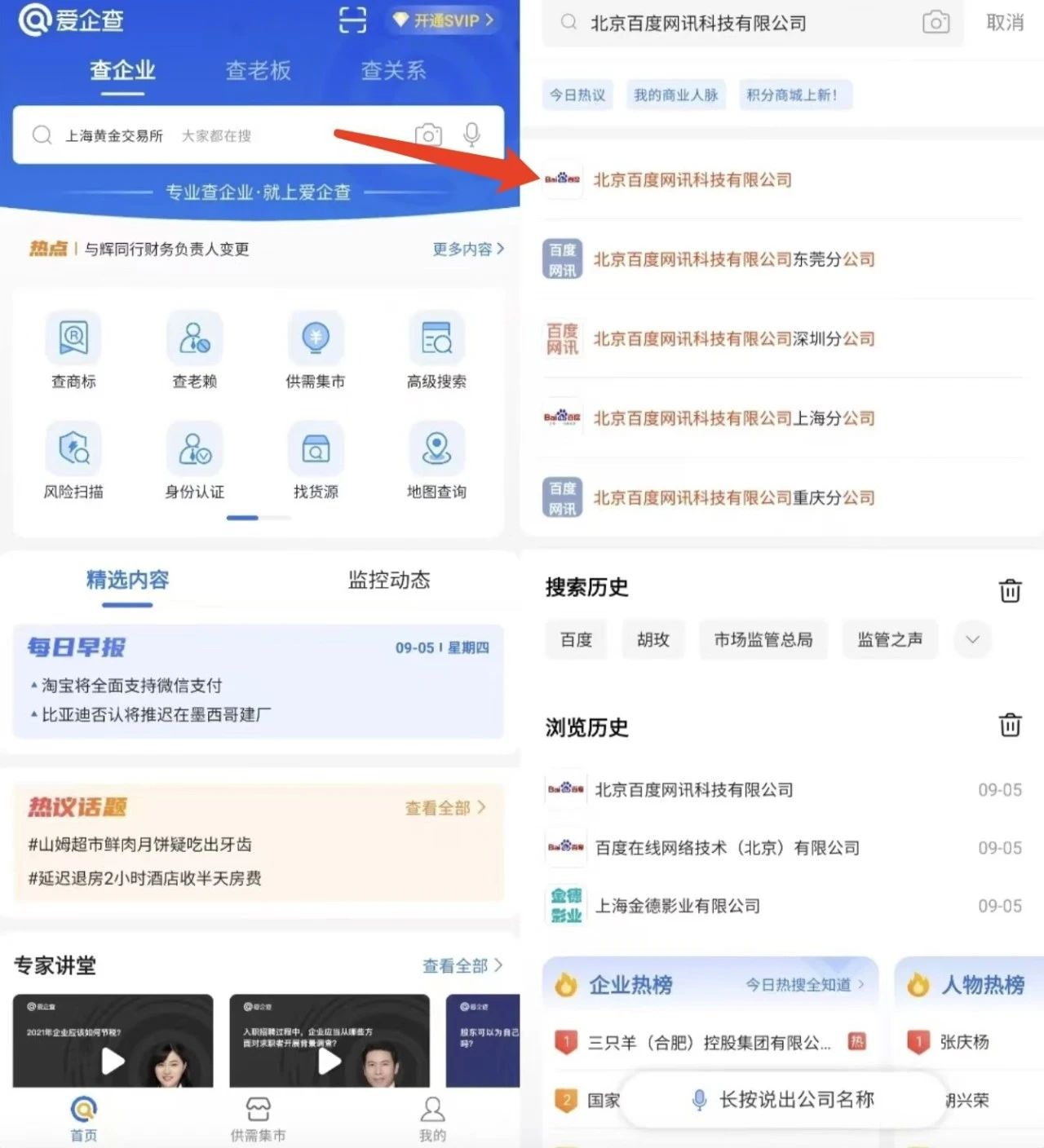
Task: Open suggestion 北京百度网讯科技有限公司东莞分公司
Action: 781,259
